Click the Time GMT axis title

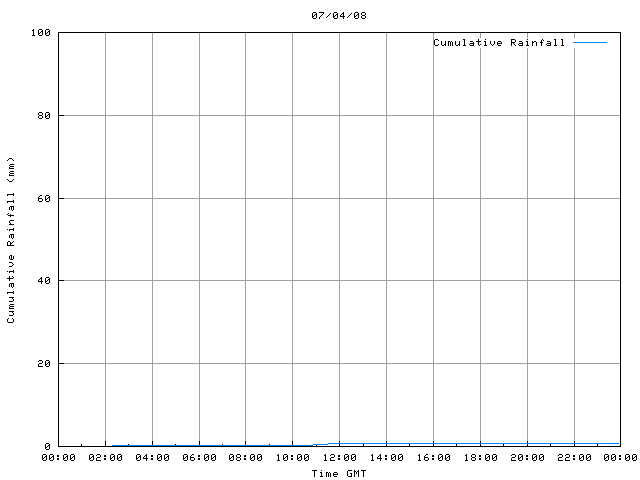tap(339, 473)
